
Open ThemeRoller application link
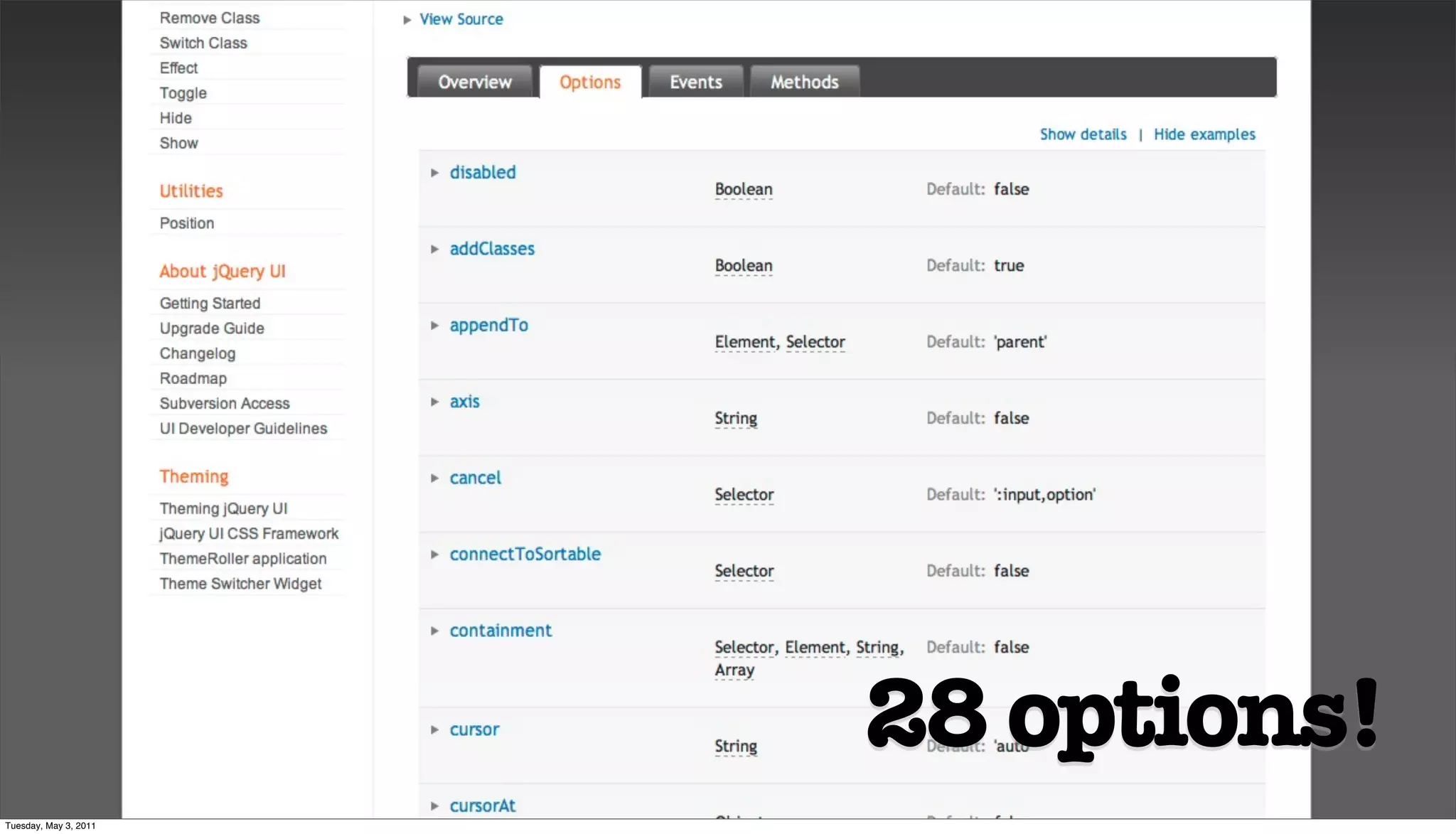click(243, 559)
